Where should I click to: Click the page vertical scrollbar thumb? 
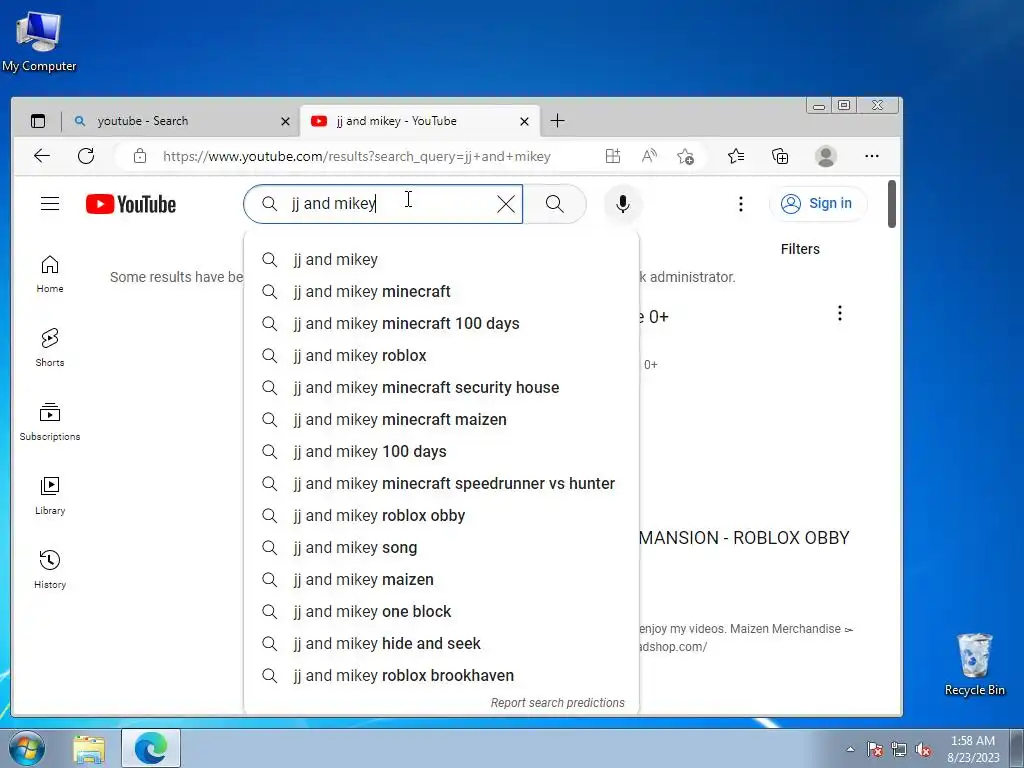click(x=891, y=204)
